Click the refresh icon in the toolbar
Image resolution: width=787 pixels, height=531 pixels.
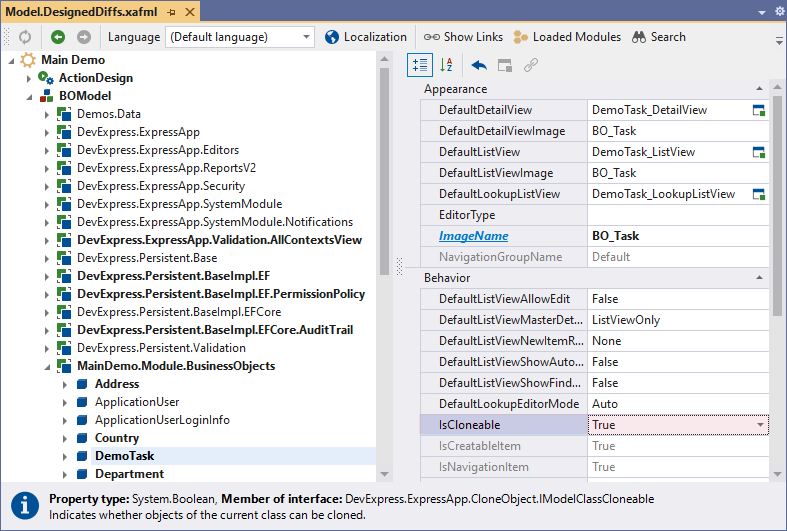(25, 37)
